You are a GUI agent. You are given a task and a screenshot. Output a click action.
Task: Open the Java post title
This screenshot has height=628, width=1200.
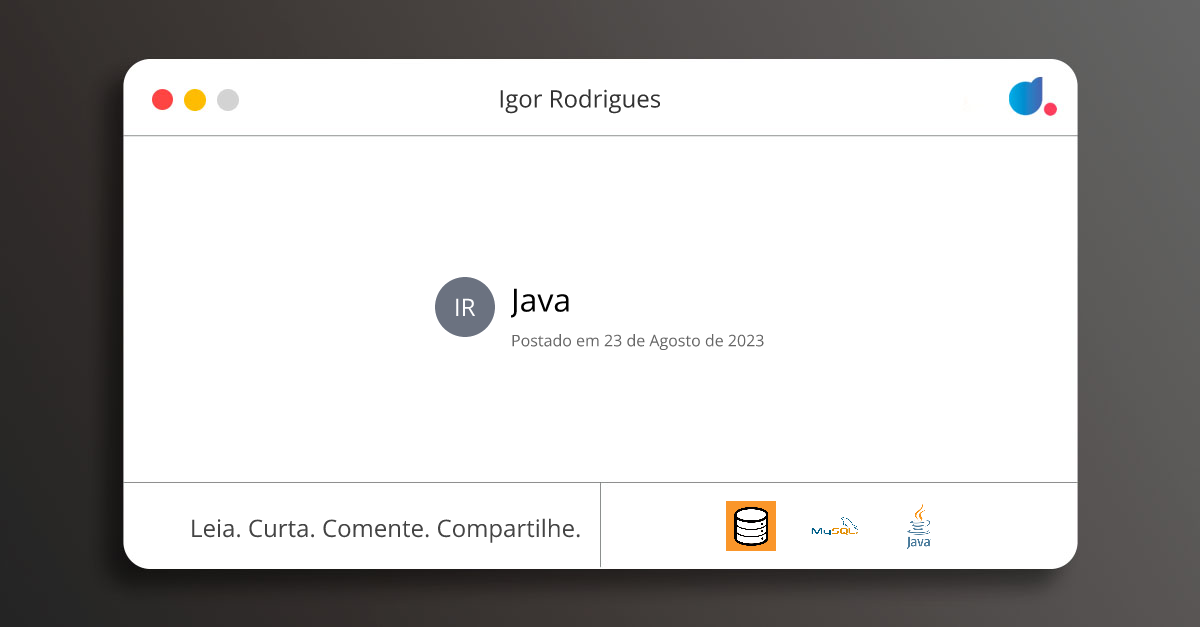point(540,300)
